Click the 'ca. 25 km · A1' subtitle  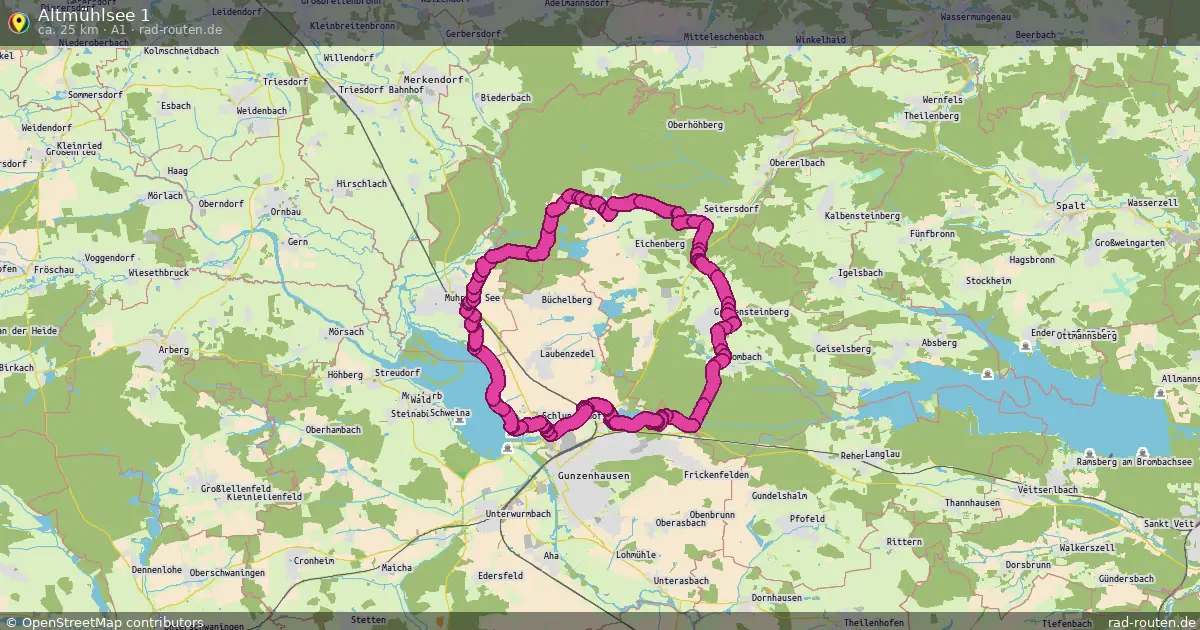[82, 30]
